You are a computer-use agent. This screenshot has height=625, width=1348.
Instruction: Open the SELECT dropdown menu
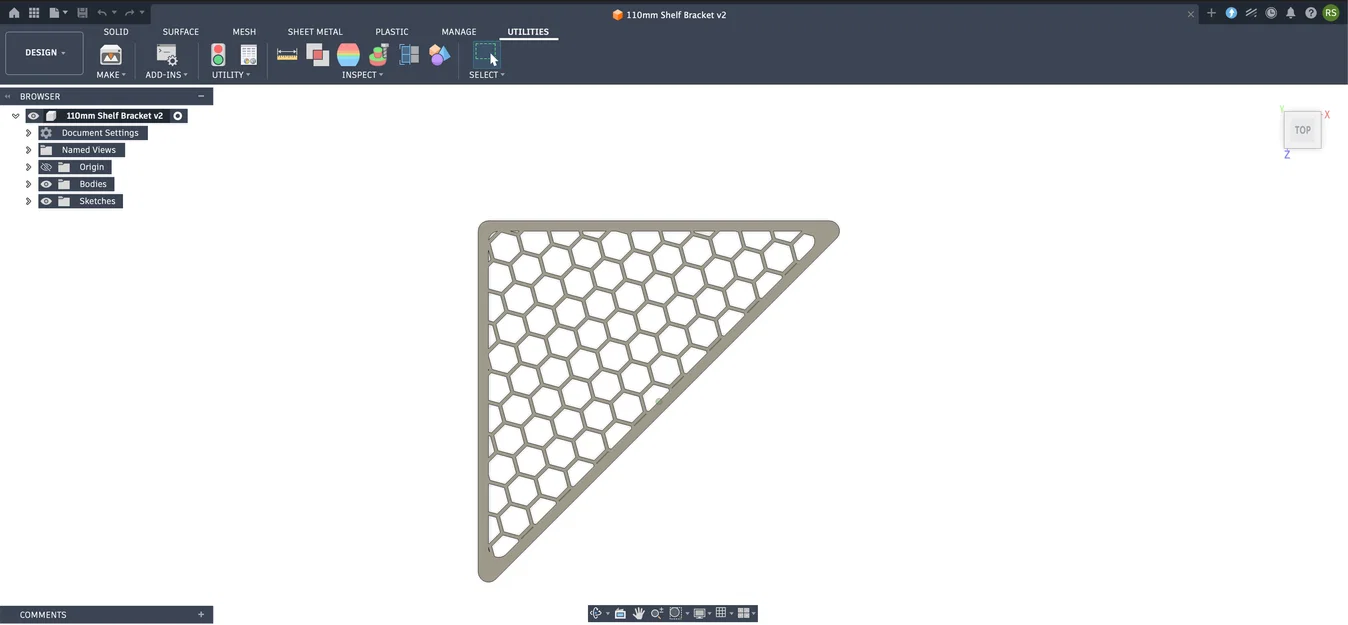pyautogui.click(x=487, y=75)
